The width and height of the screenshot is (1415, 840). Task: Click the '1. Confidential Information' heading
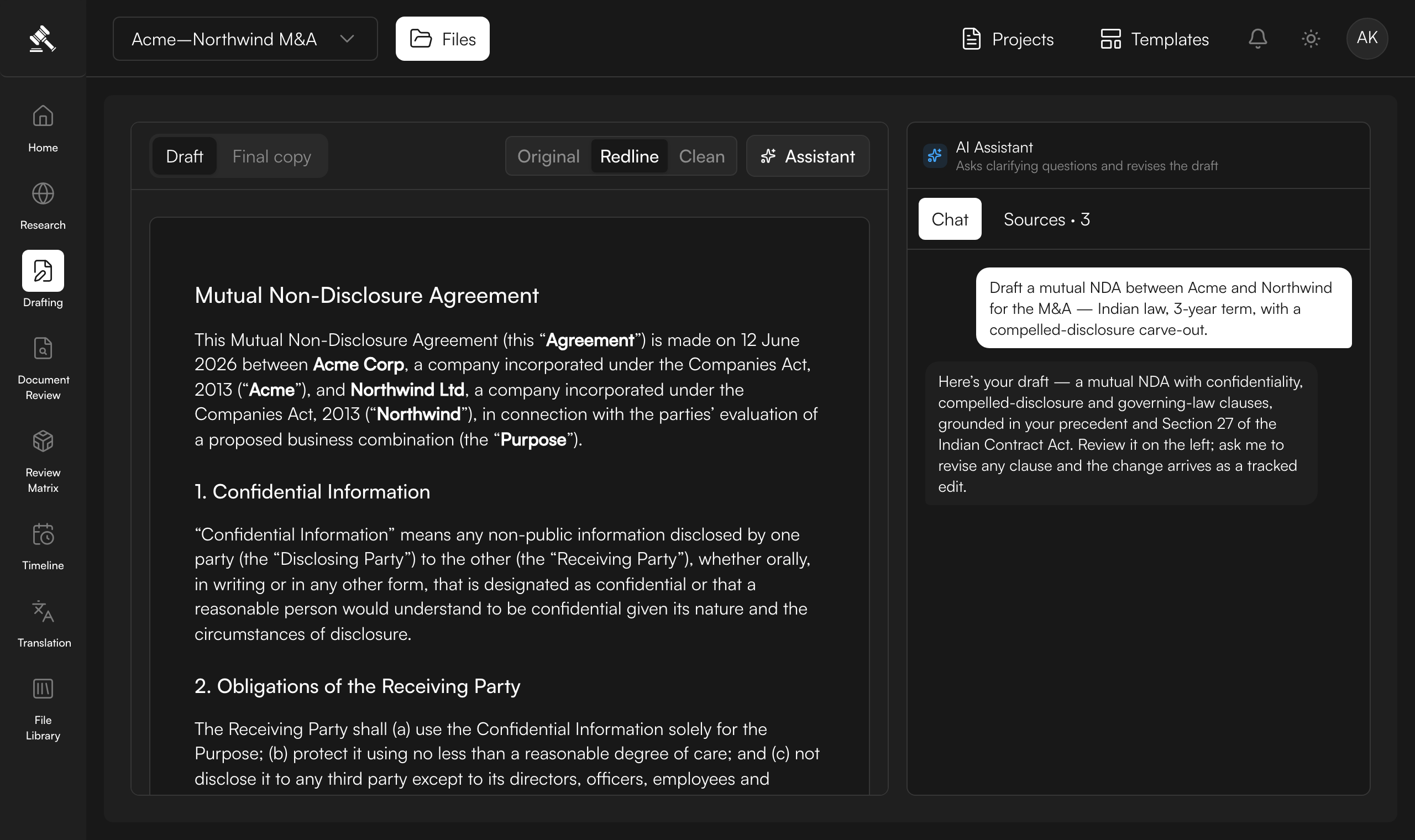click(312, 491)
